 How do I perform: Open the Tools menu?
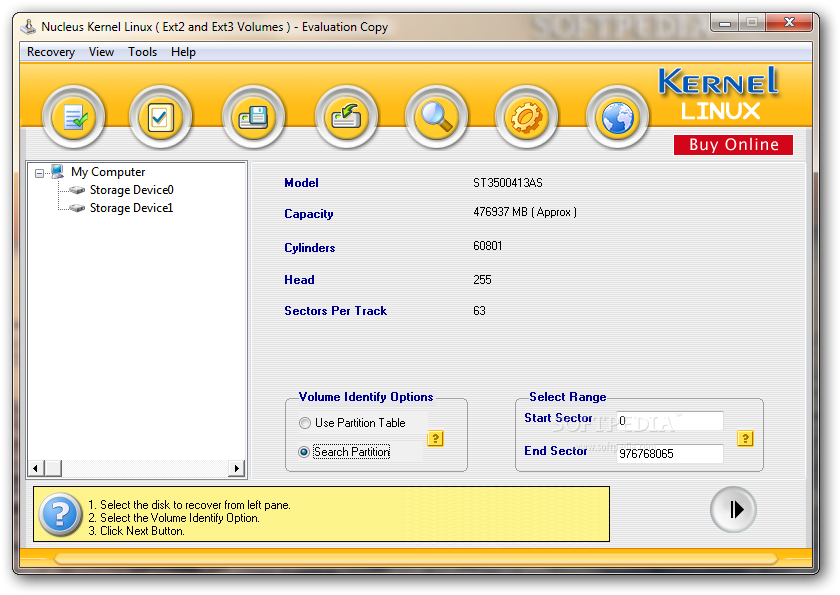point(142,52)
